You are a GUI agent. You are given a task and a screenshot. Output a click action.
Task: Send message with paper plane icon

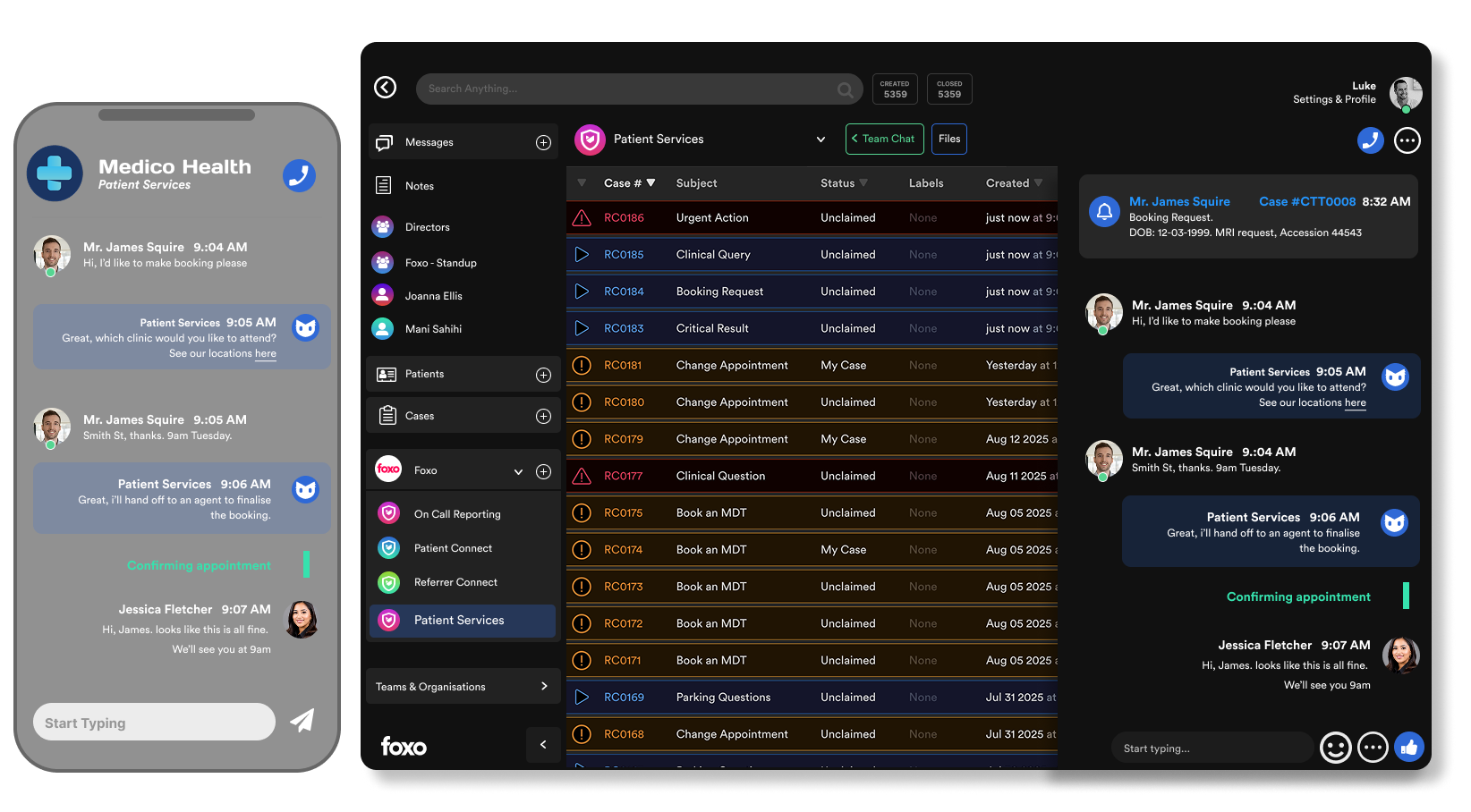pyautogui.click(x=302, y=720)
